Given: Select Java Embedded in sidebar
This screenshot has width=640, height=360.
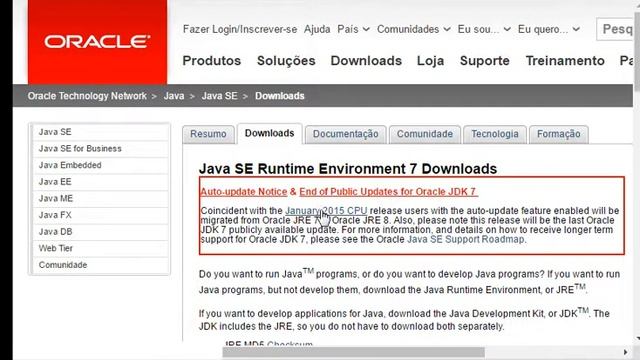Looking at the screenshot, I should [100, 165].
